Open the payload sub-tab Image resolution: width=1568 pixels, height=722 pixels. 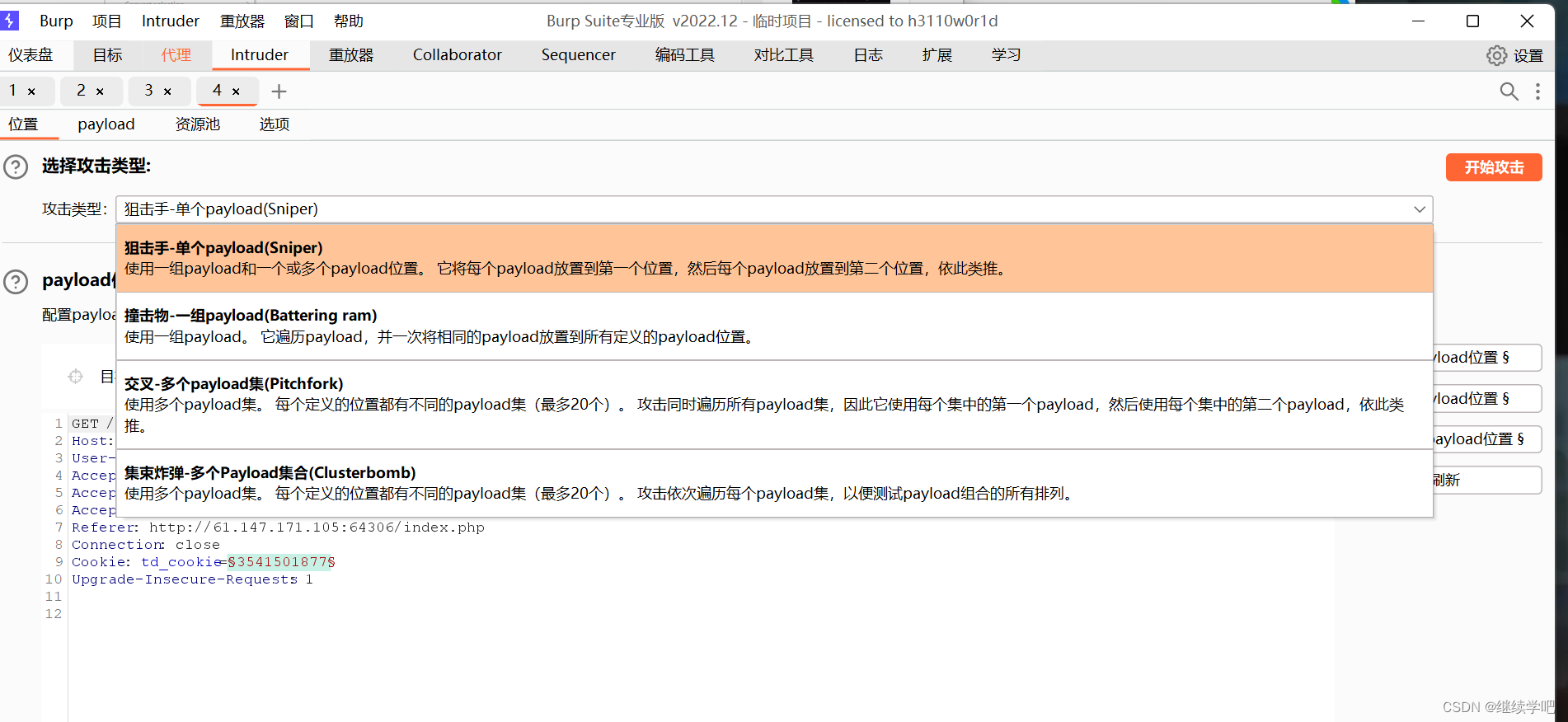pos(106,124)
